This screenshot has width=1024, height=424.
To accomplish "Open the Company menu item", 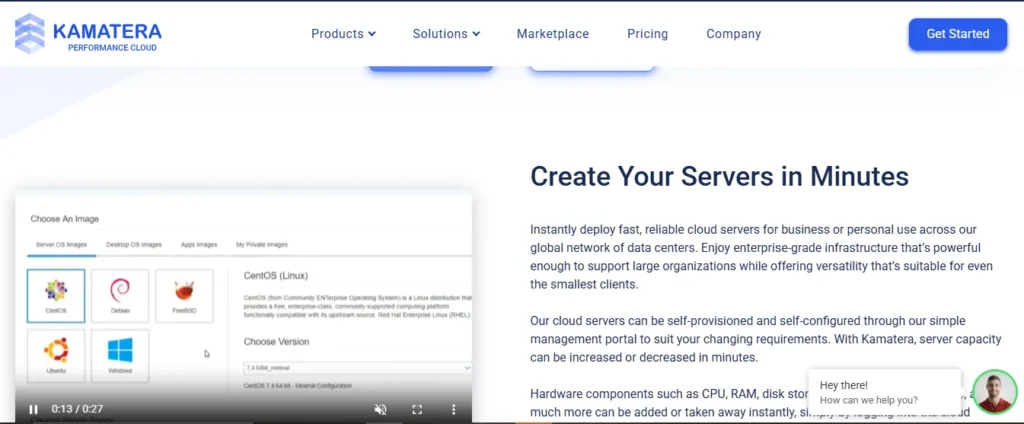I will pyautogui.click(x=733, y=34).
